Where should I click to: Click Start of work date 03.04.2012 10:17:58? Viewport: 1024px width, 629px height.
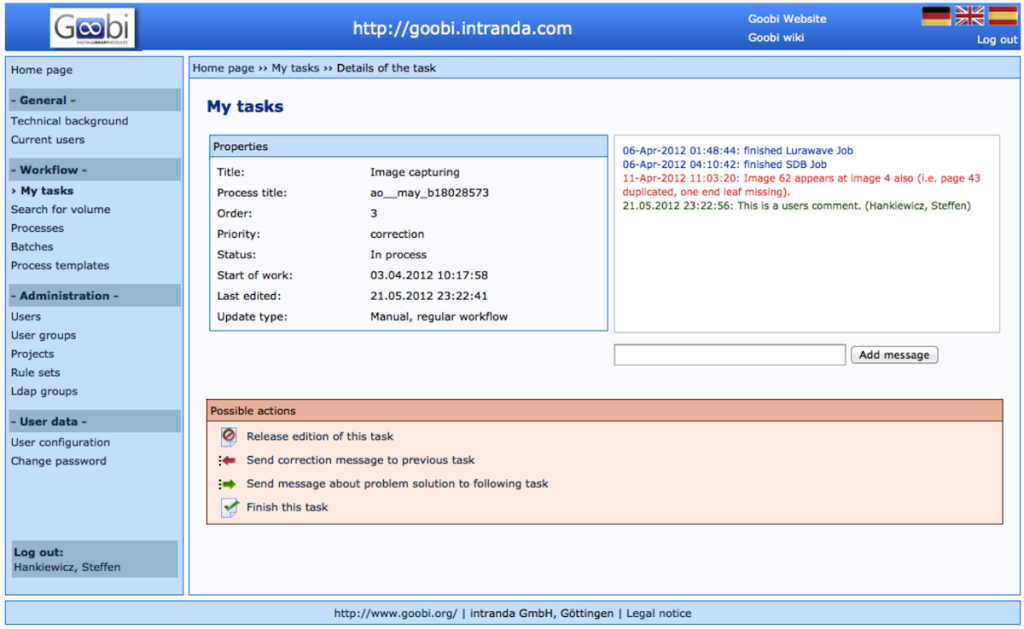pos(429,275)
